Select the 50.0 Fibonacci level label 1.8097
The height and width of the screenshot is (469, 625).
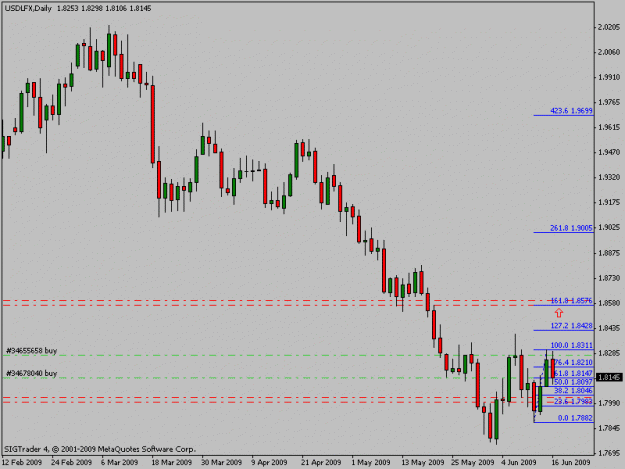tap(574, 382)
